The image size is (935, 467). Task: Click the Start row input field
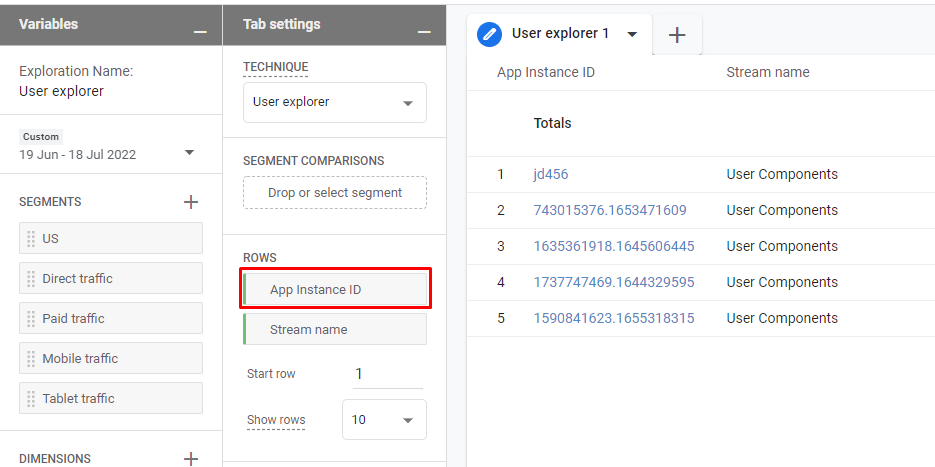pos(388,374)
